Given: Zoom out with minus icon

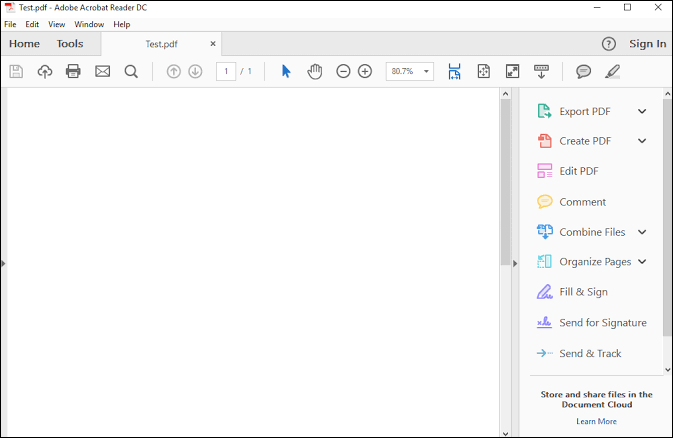Looking at the screenshot, I should pos(343,71).
